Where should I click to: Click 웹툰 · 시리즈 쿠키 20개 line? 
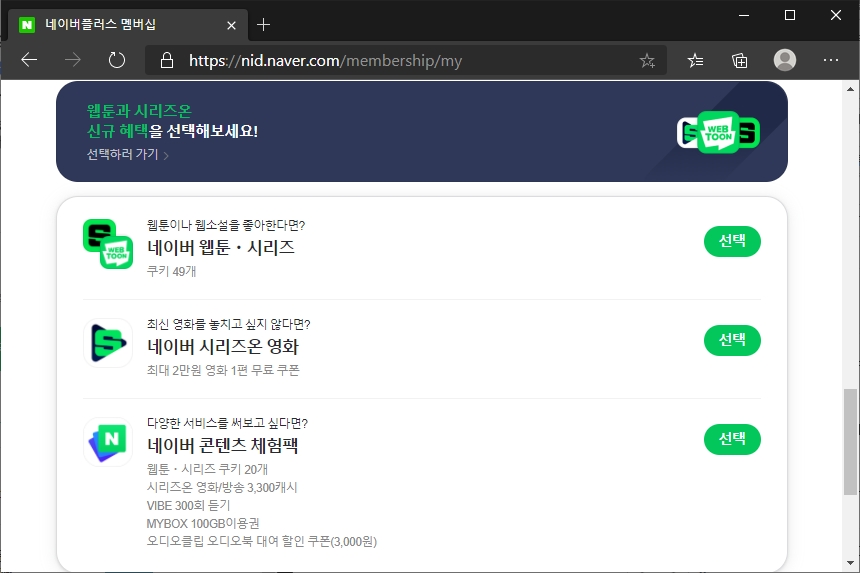pyautogui.click(x=207, y=469)
